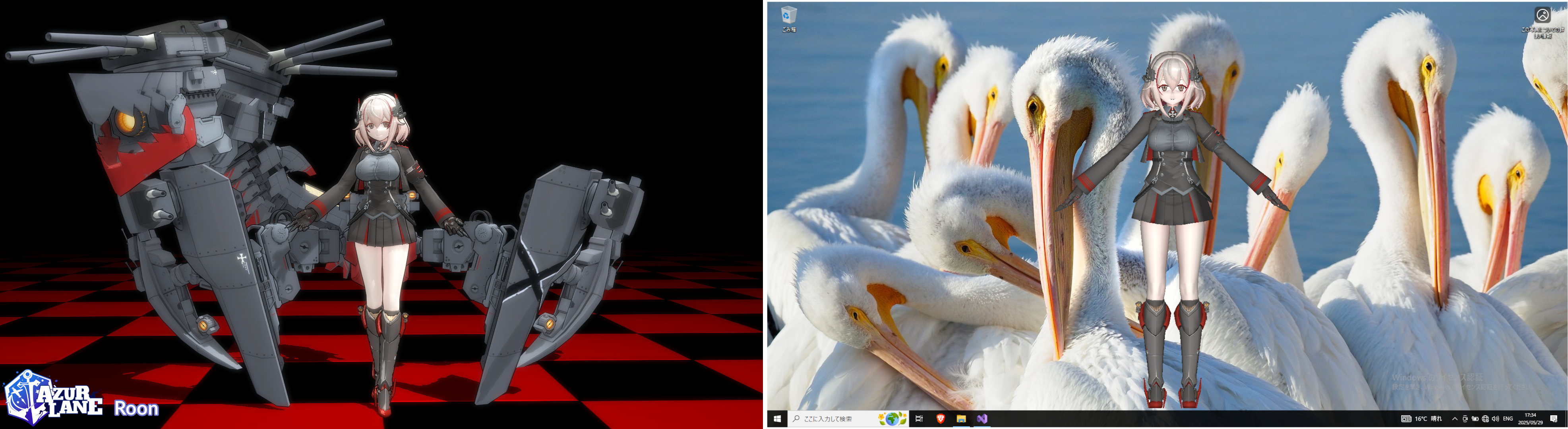Screen dimensions: 1568x429
Task: Check battery status in the system tray
Action: click(x=1475, y=419)
